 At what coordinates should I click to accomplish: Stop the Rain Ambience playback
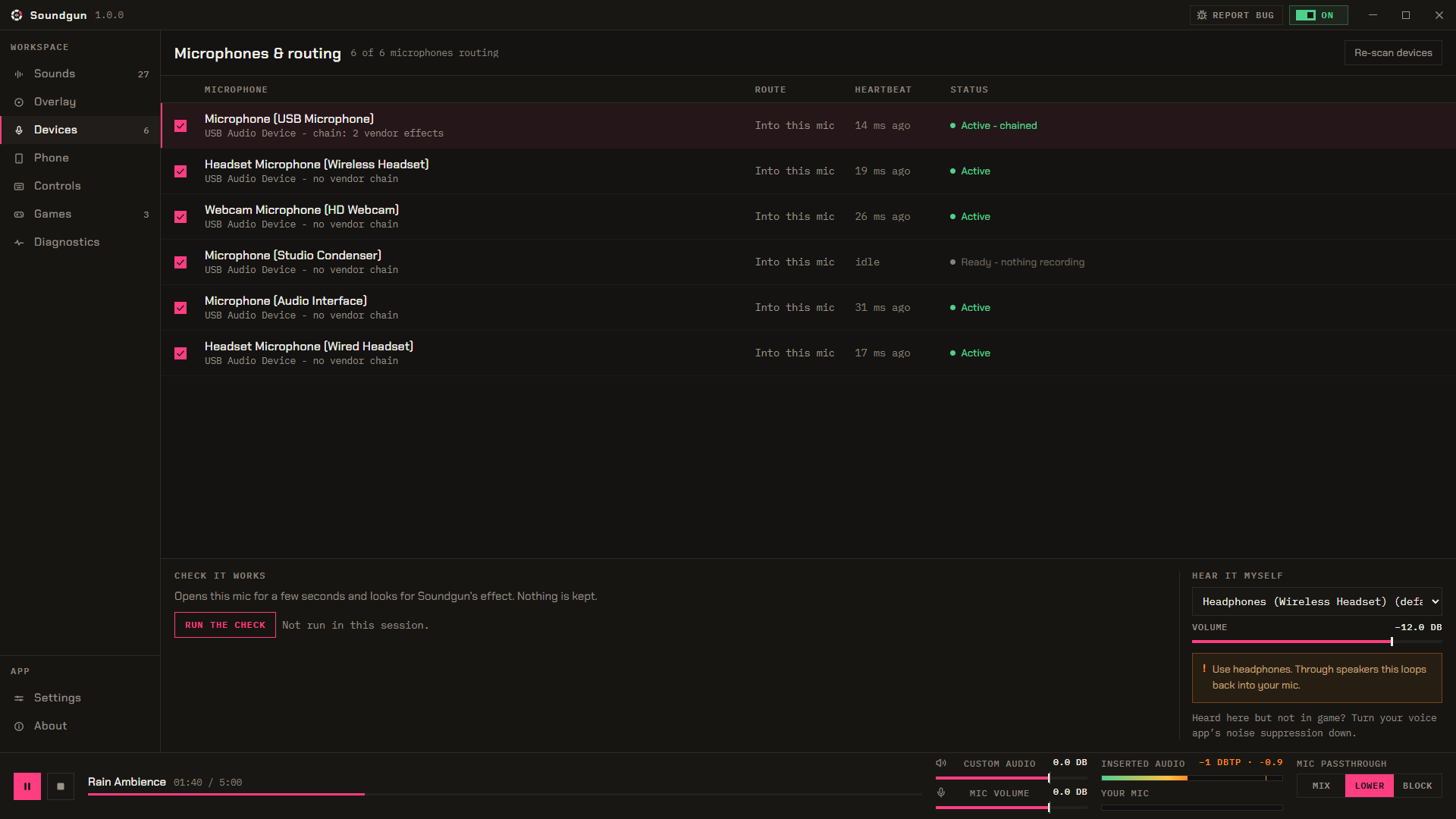[61, 786]
